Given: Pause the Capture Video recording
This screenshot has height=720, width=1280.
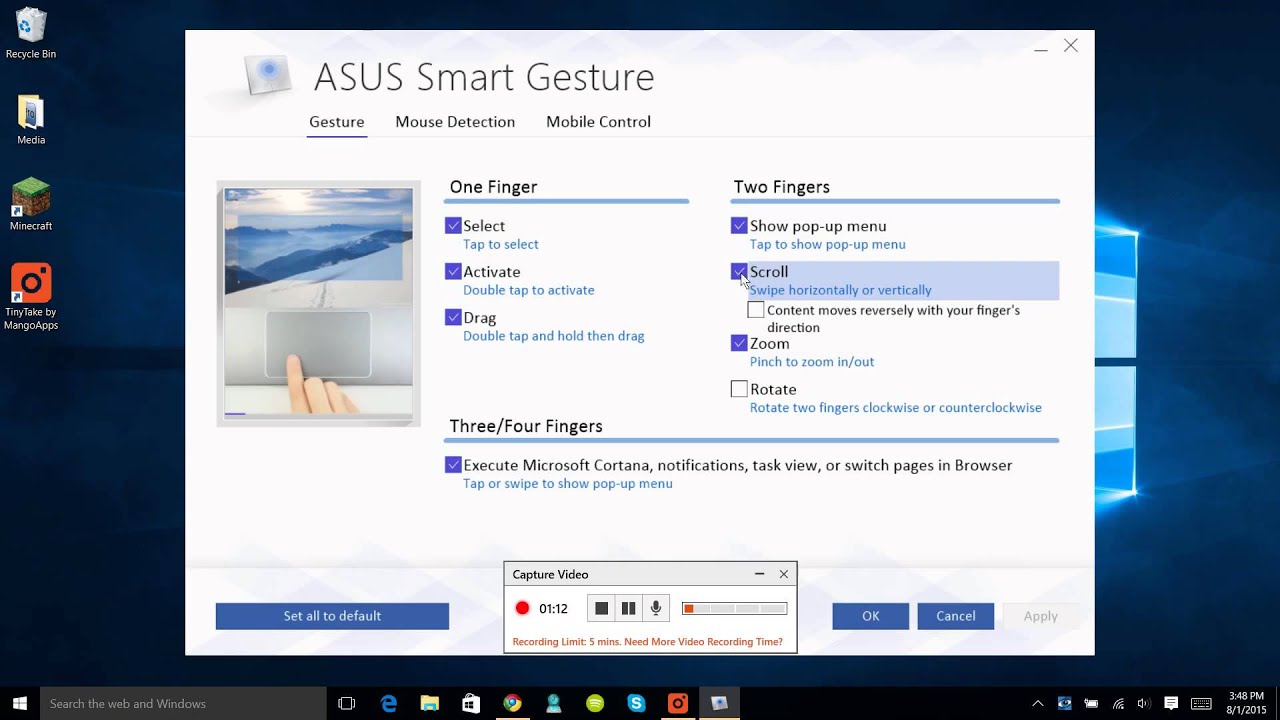Looking at the screenshot, I should click(x=628, y=608).
